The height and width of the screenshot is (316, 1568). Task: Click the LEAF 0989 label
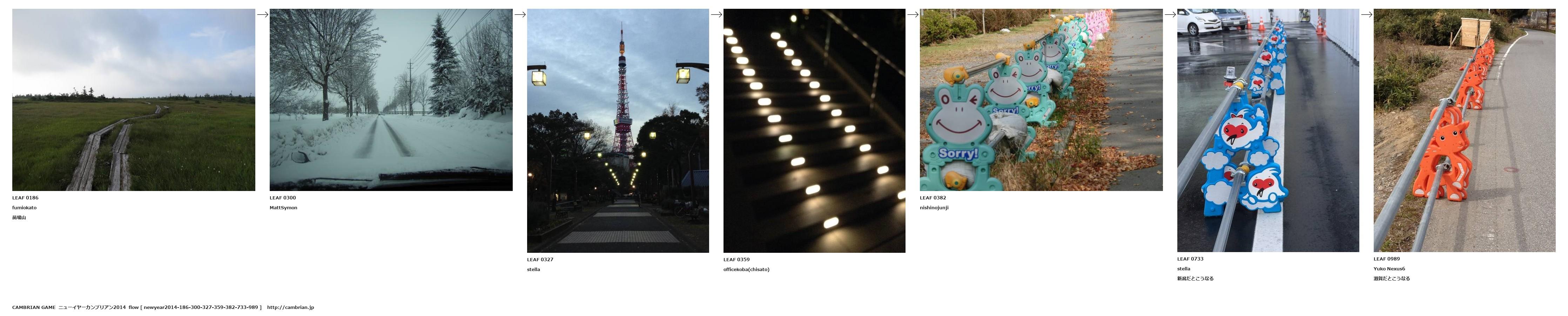click(1387, 259)
